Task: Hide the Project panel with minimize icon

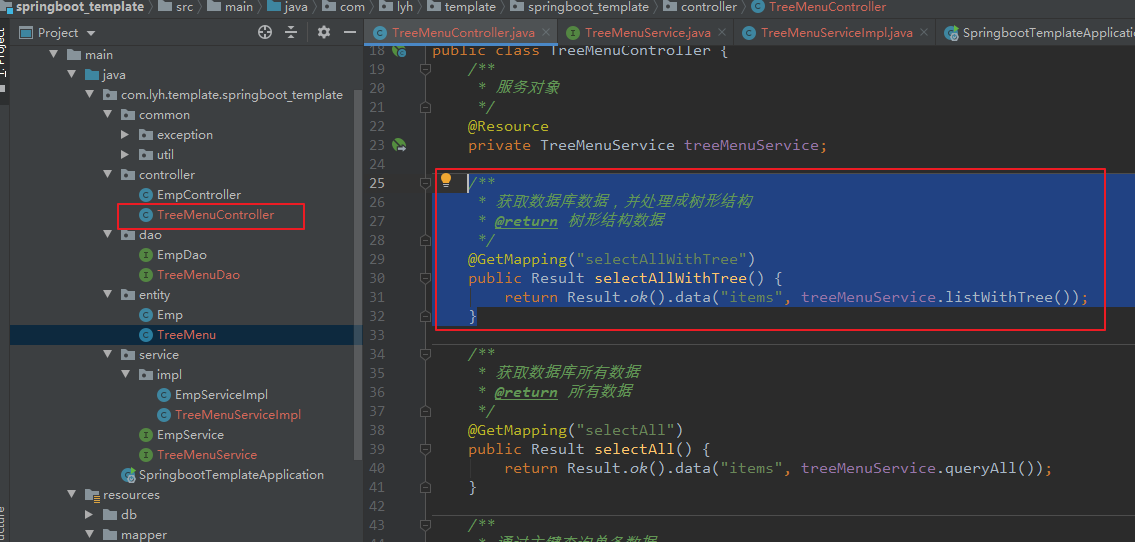Action: tap(348, 32)
